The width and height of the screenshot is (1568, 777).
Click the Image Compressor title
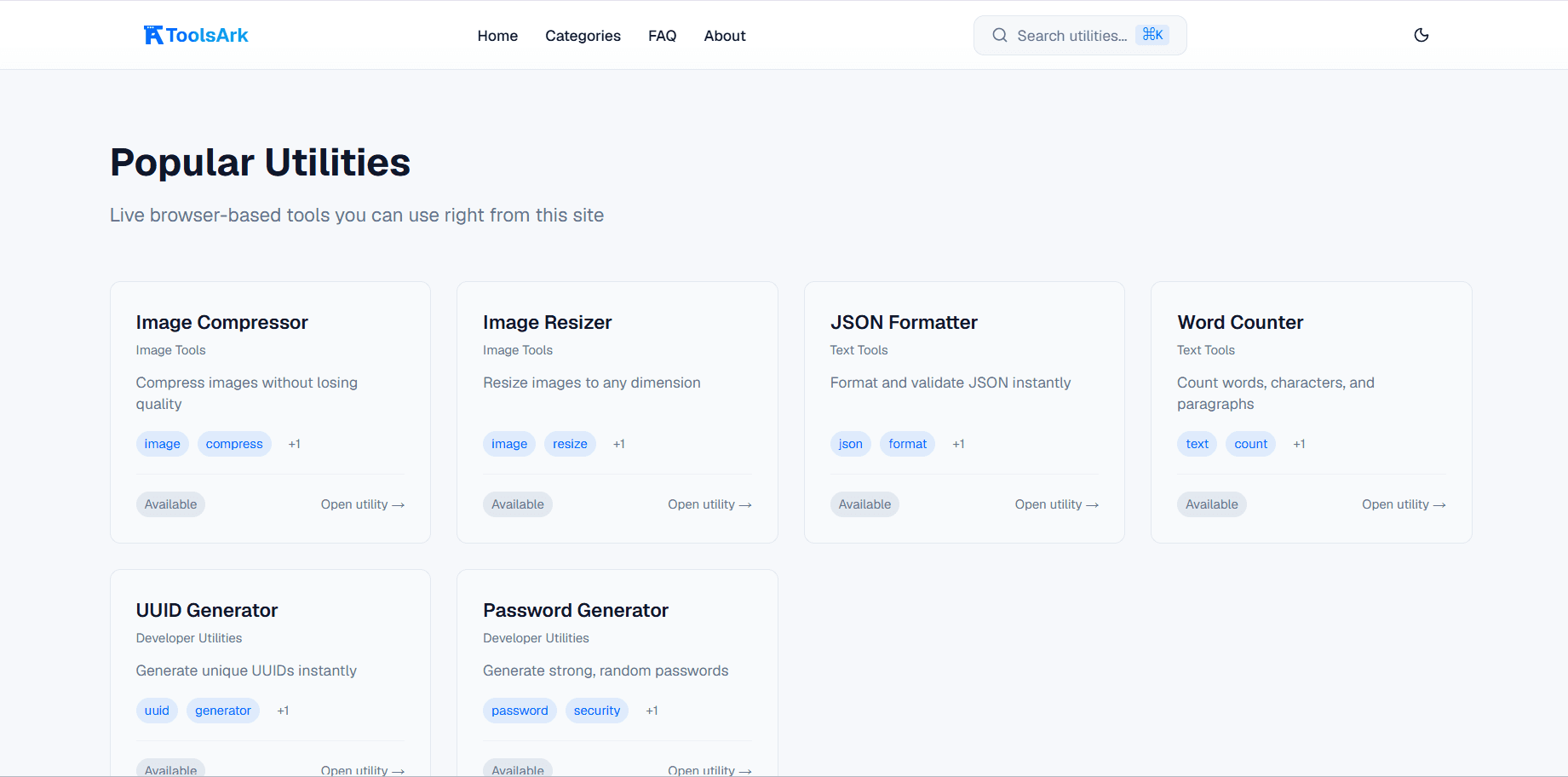point(221,322)
